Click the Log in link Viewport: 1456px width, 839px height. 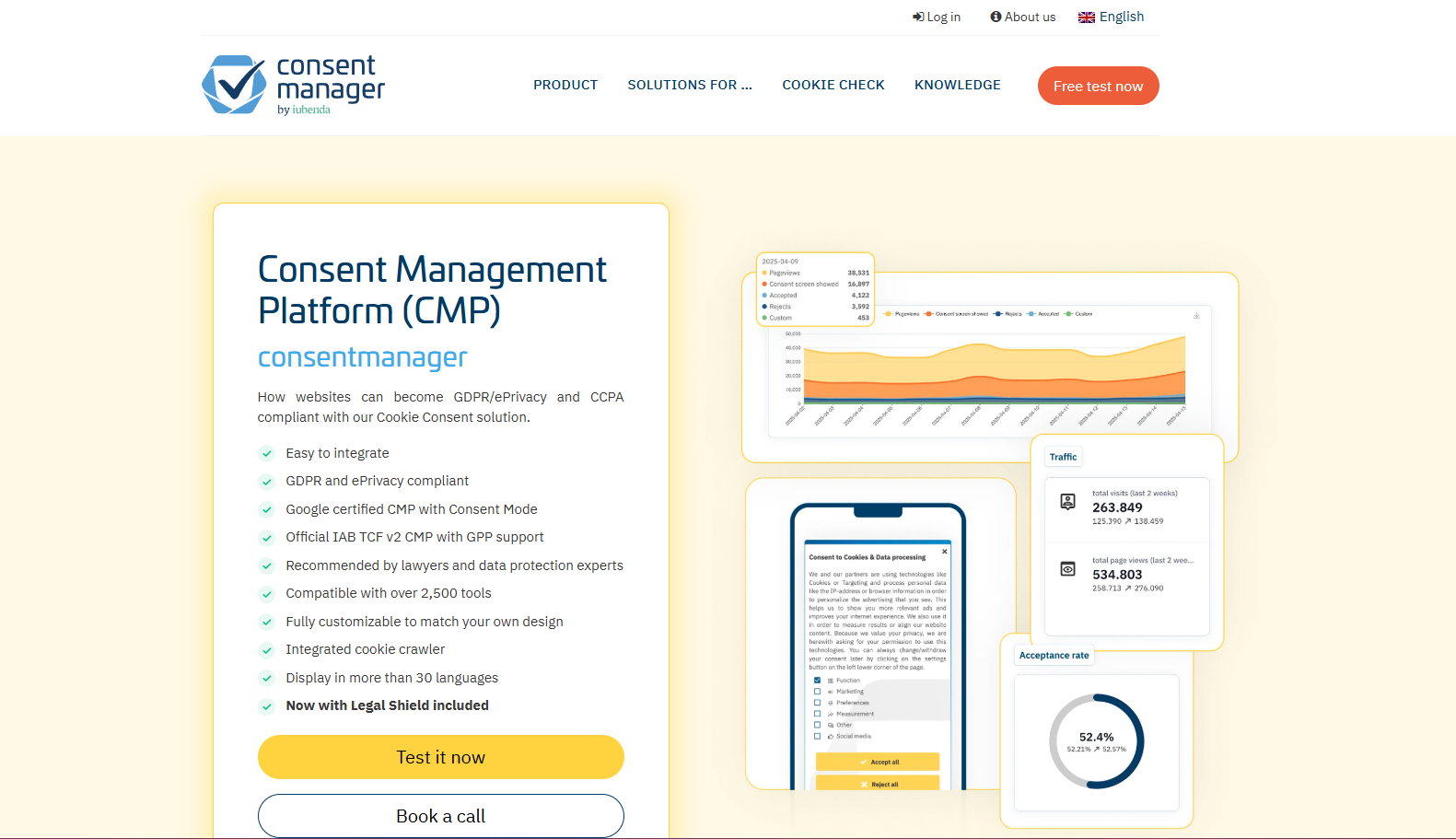(937, 17)
